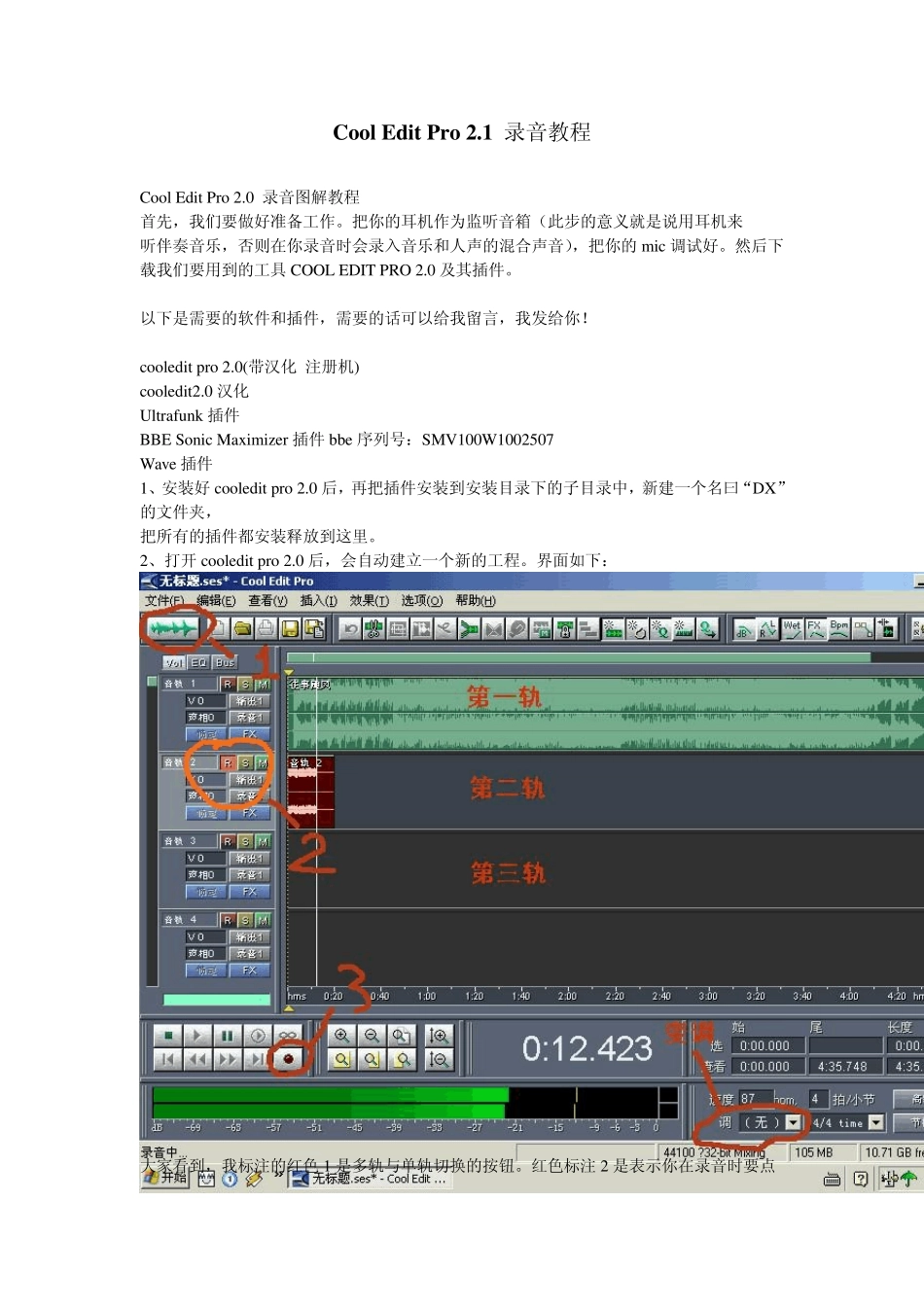Toggle the Loop play infinity button

tap(287, 1036)
